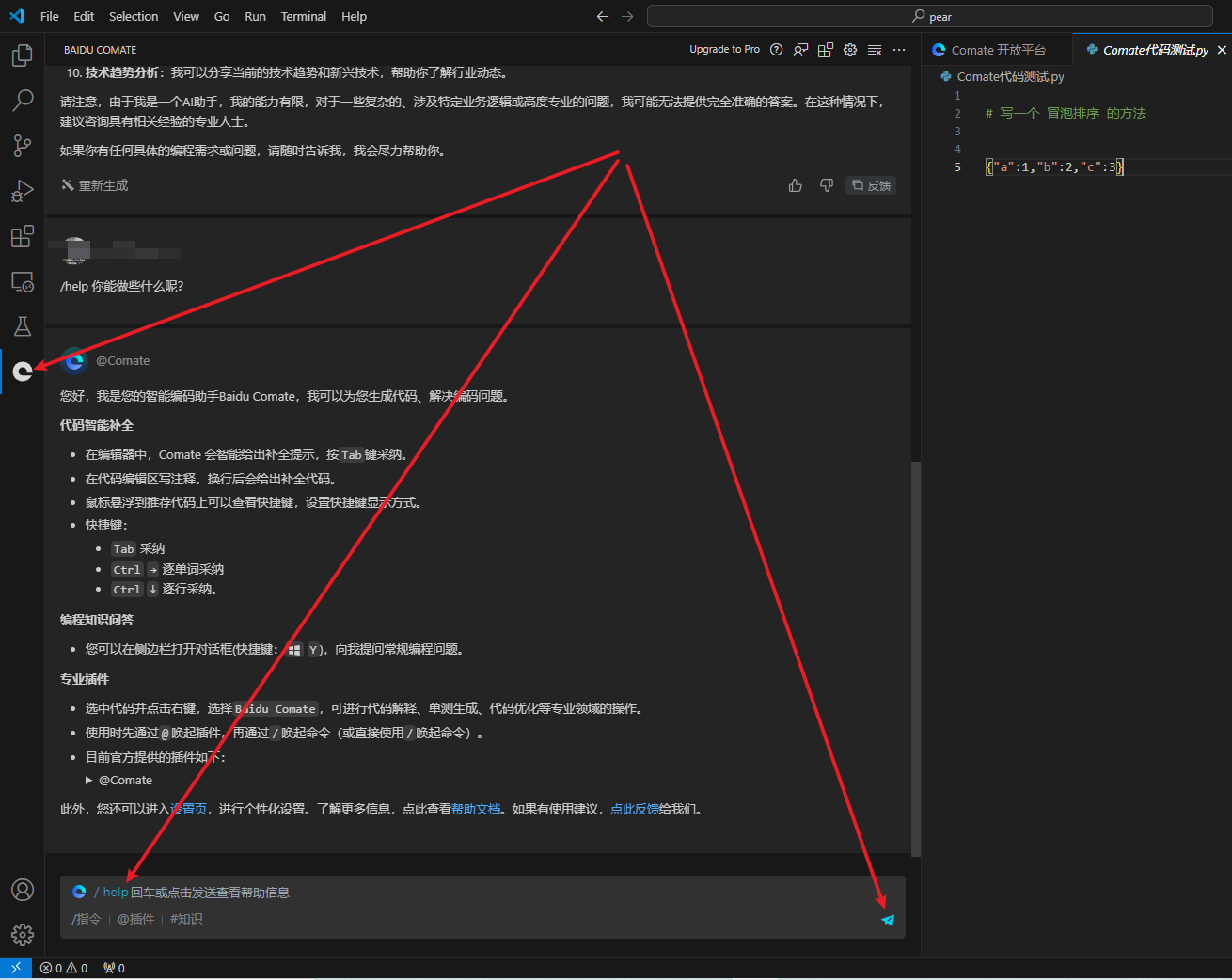Select /指令 command shortcut below input
Screen dimensions: 1232x980
tap(87, 919)
